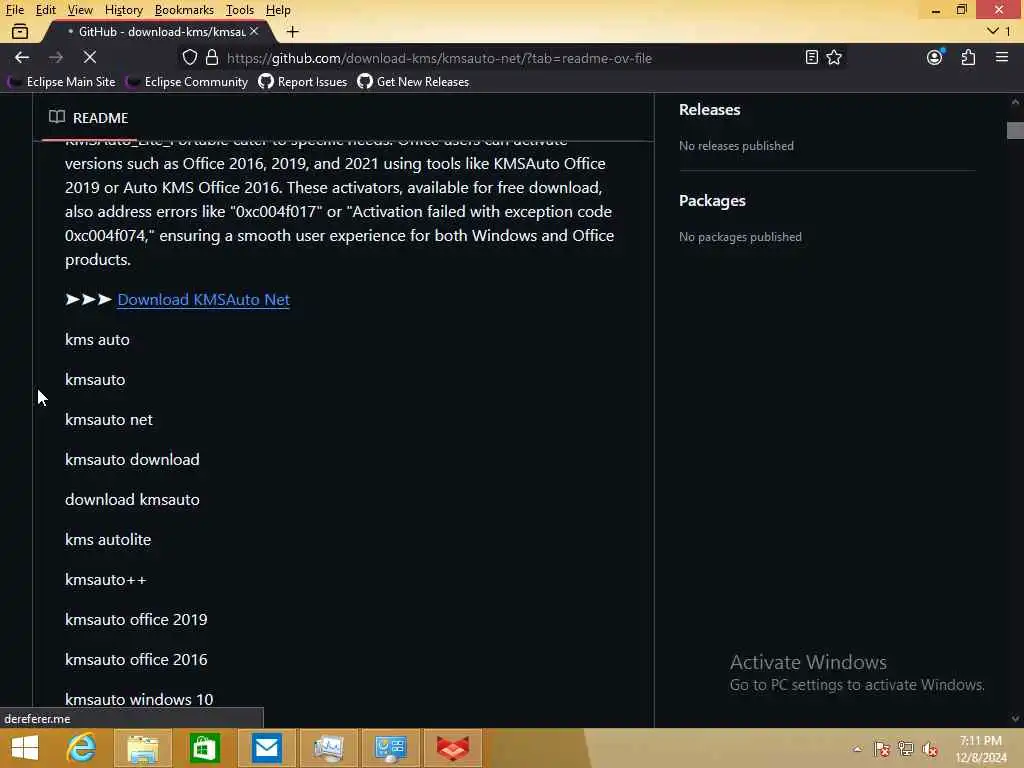Viewport: 1024px width, 768px height.
Task: Open File Explorer from taskbar
Action: [143, 748]
